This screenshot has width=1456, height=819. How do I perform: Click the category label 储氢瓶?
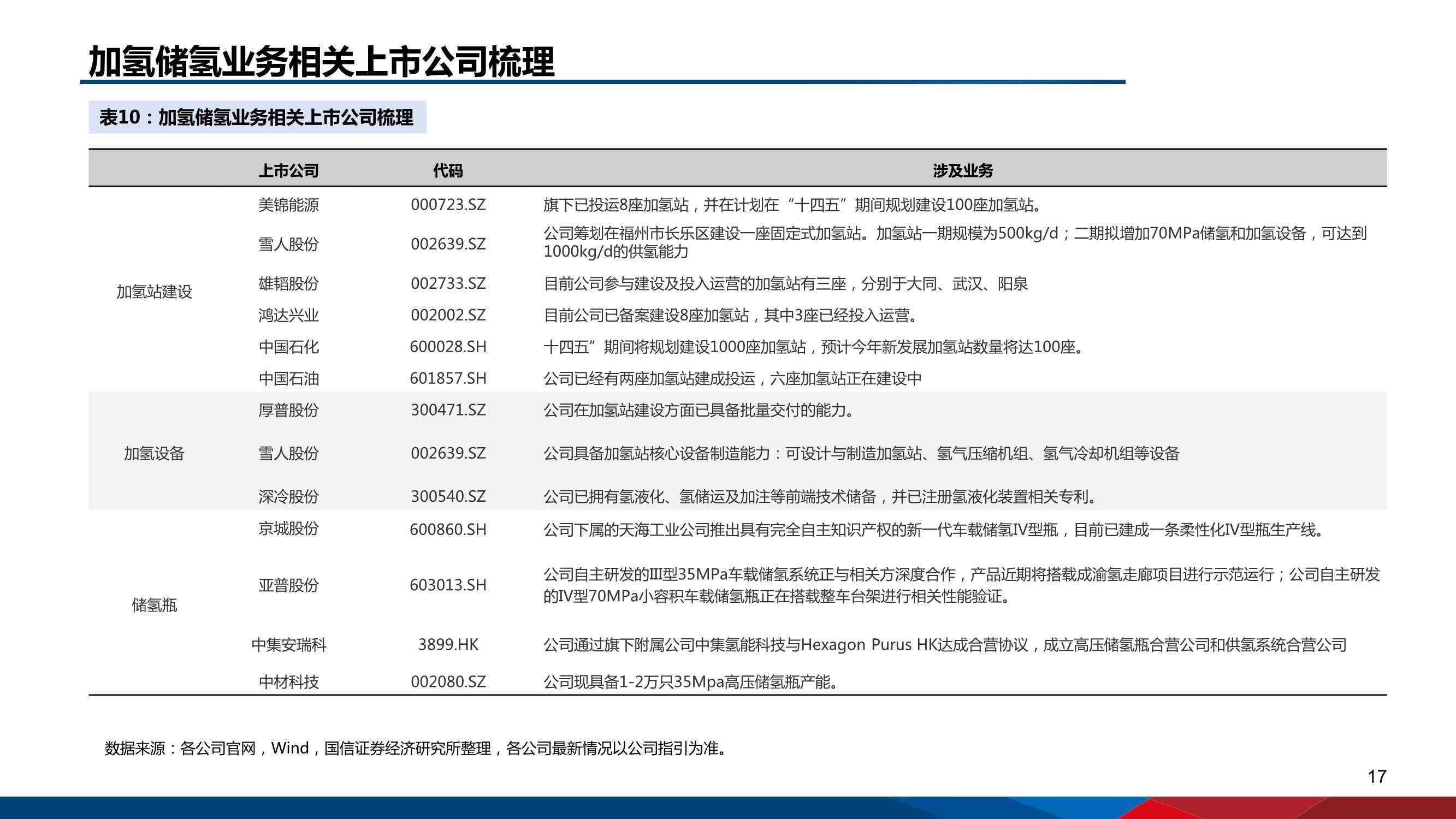(155, 606)
